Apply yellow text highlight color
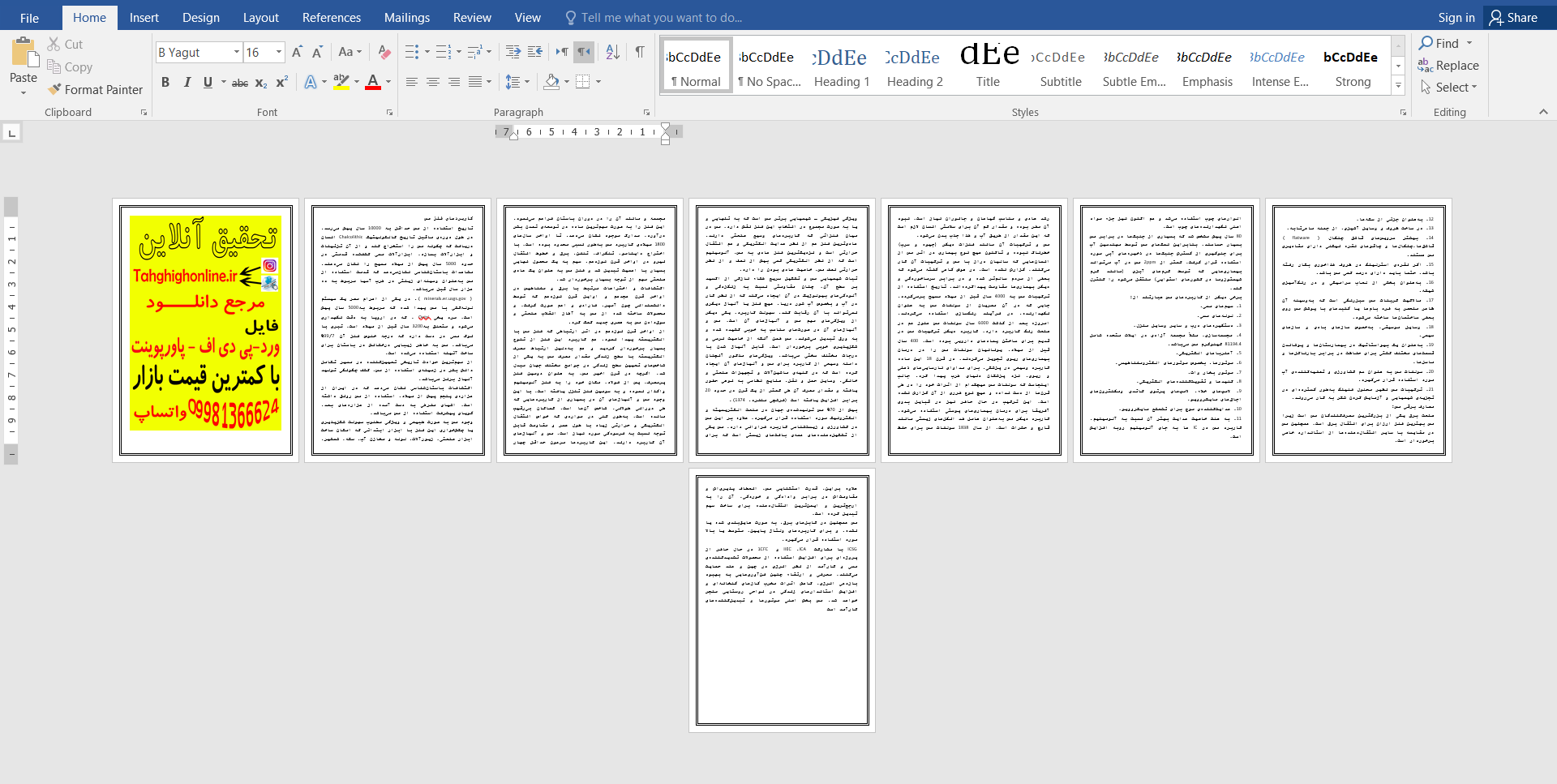The image size is (1557, 784). pos(341,82)
